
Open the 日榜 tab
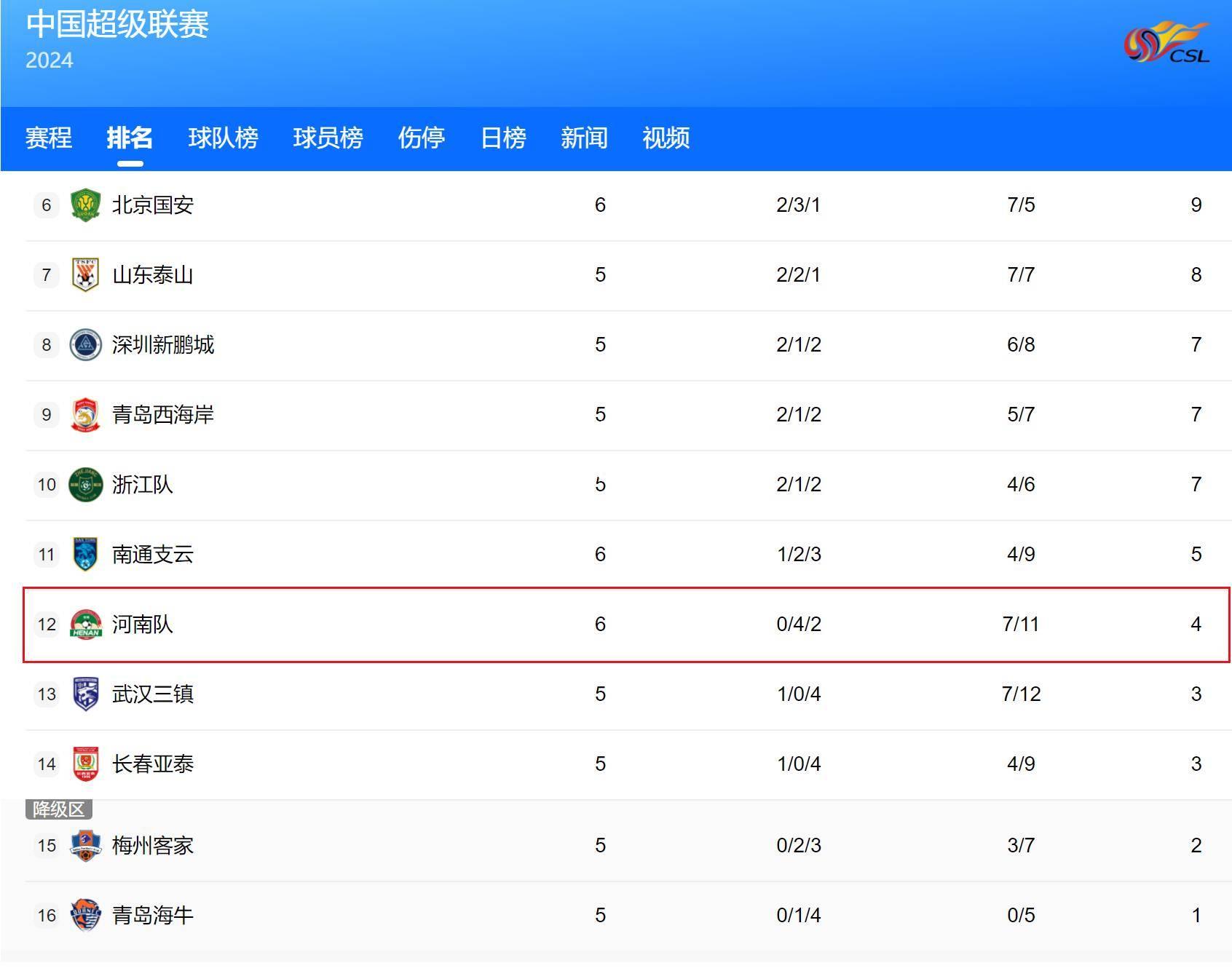pyautogui.click(x=503, y=138)
